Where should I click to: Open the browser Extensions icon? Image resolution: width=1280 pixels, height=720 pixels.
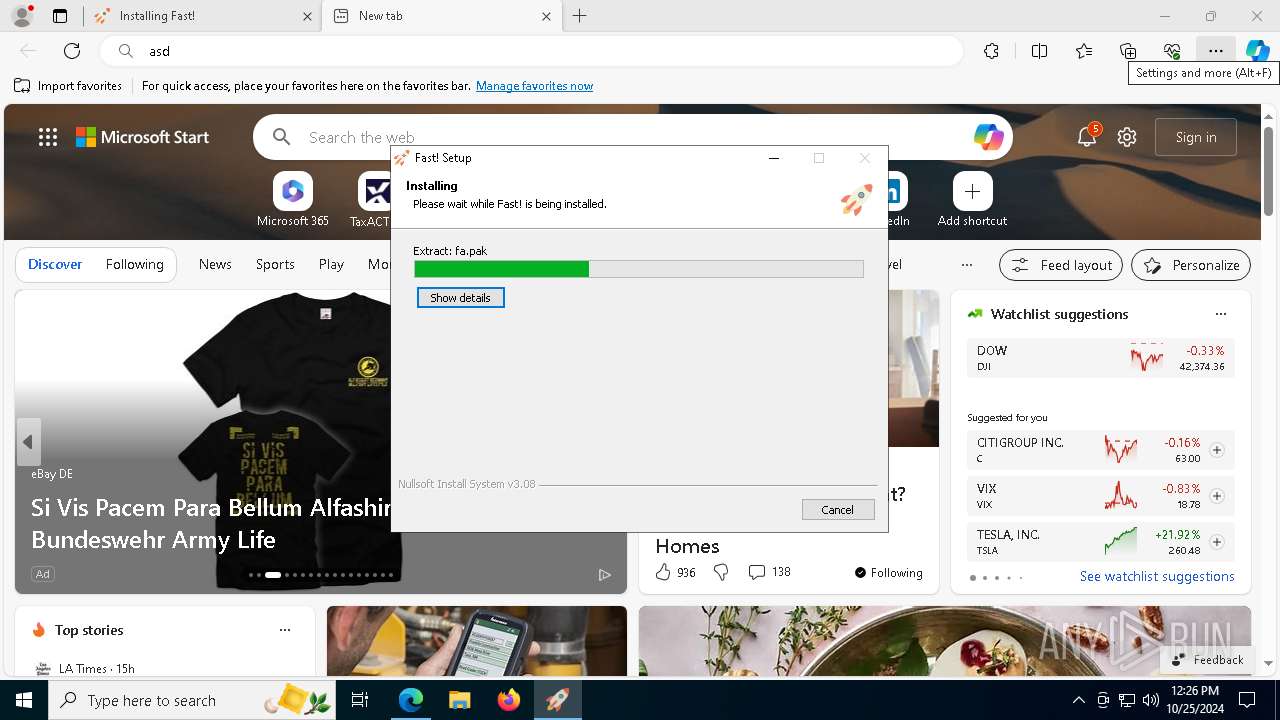(x=991, y=51)
